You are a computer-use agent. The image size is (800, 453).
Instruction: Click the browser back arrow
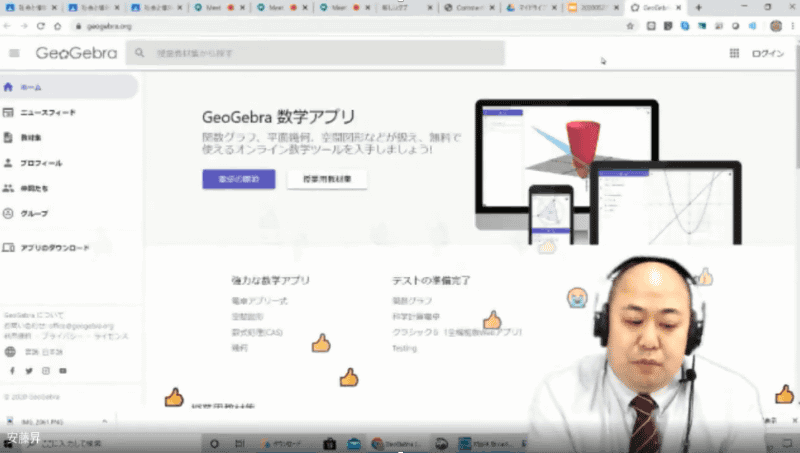click(x=7, y=26)
